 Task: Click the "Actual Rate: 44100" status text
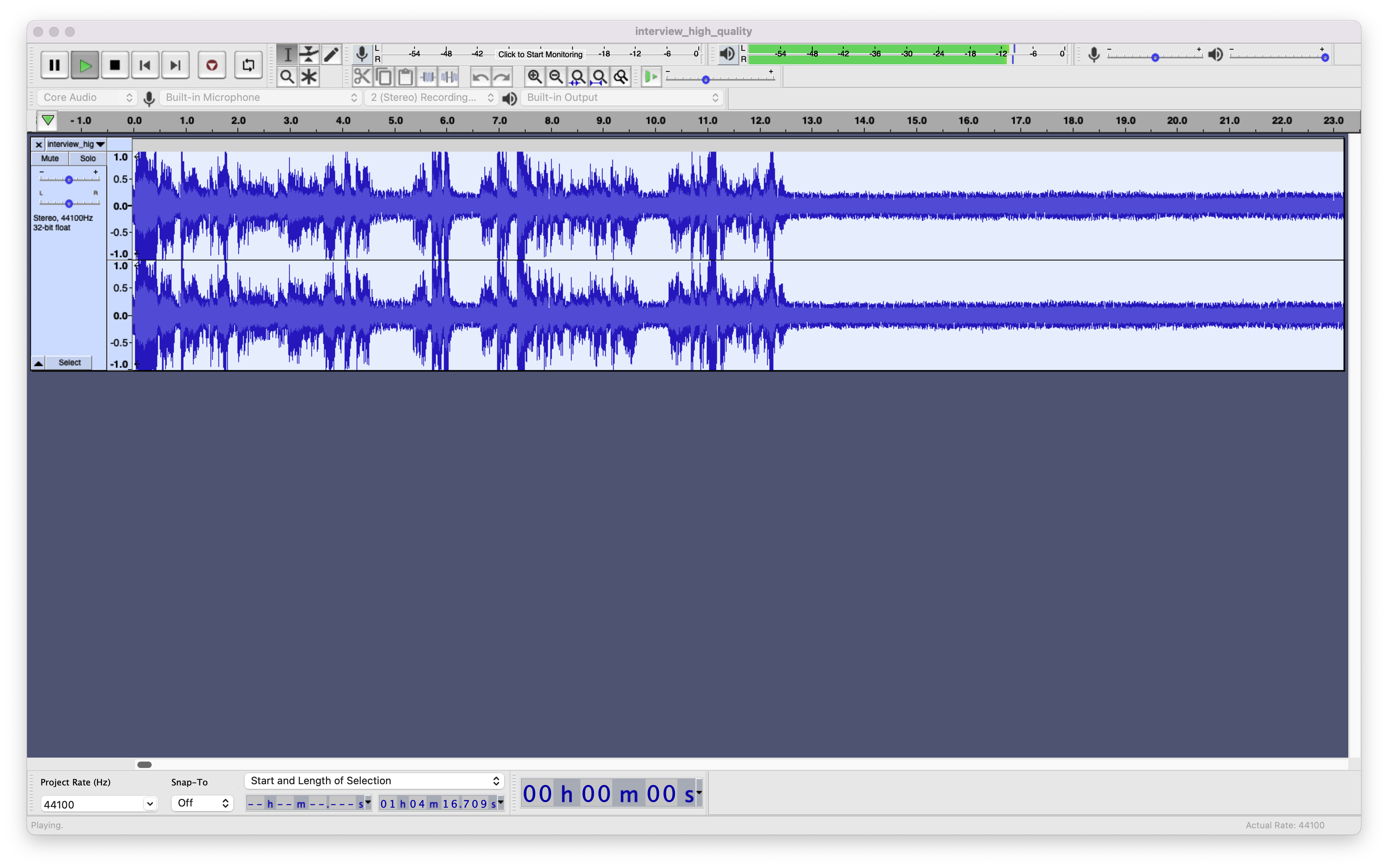[1285, 825]
